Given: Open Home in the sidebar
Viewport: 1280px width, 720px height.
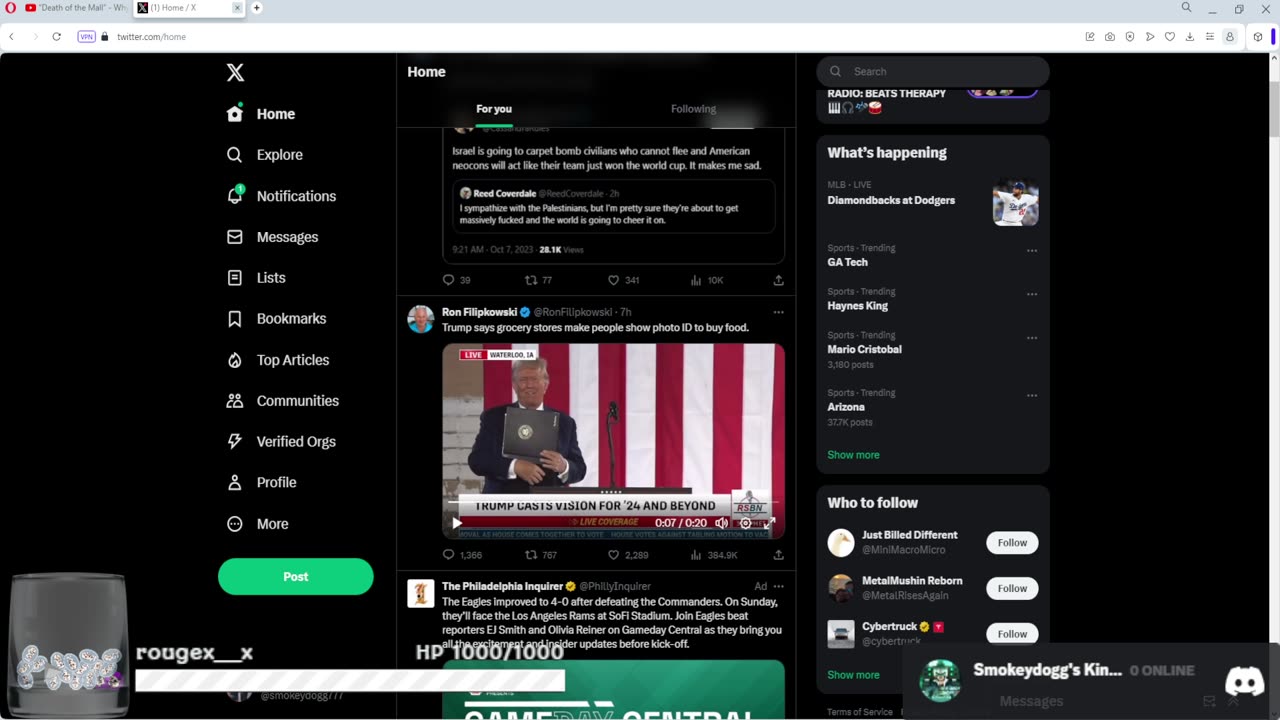Looking at the screenshot, I should (261, 114).
